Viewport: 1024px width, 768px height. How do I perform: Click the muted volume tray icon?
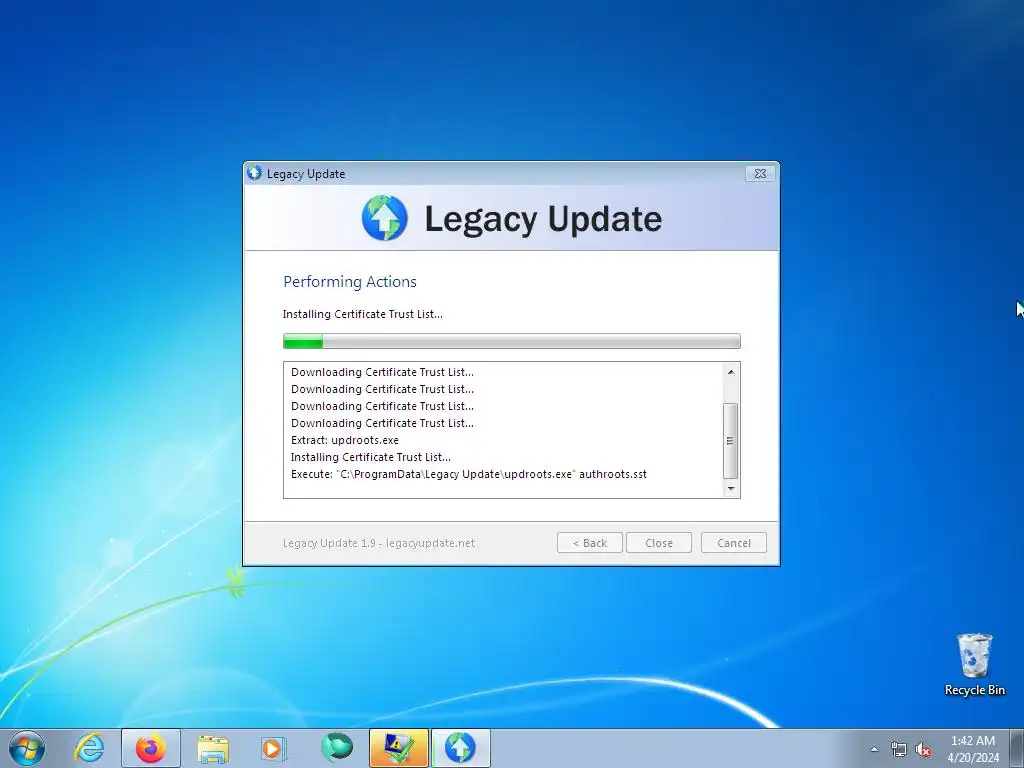point(923,749)
